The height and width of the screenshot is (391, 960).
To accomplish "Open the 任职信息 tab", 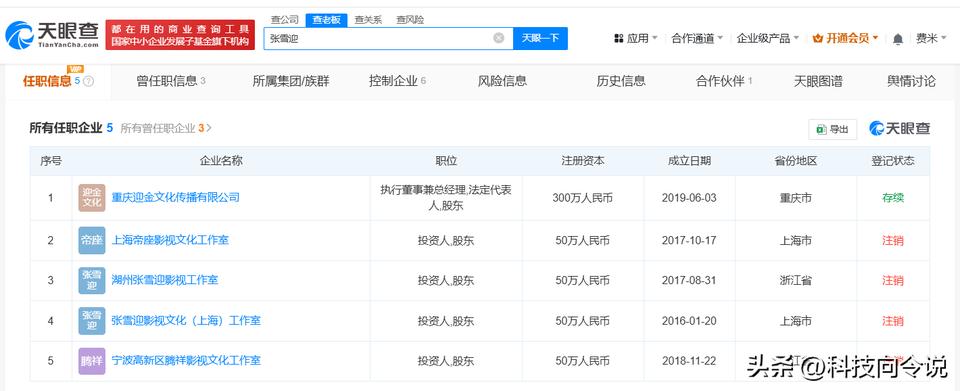I will [x=58, y=81].
